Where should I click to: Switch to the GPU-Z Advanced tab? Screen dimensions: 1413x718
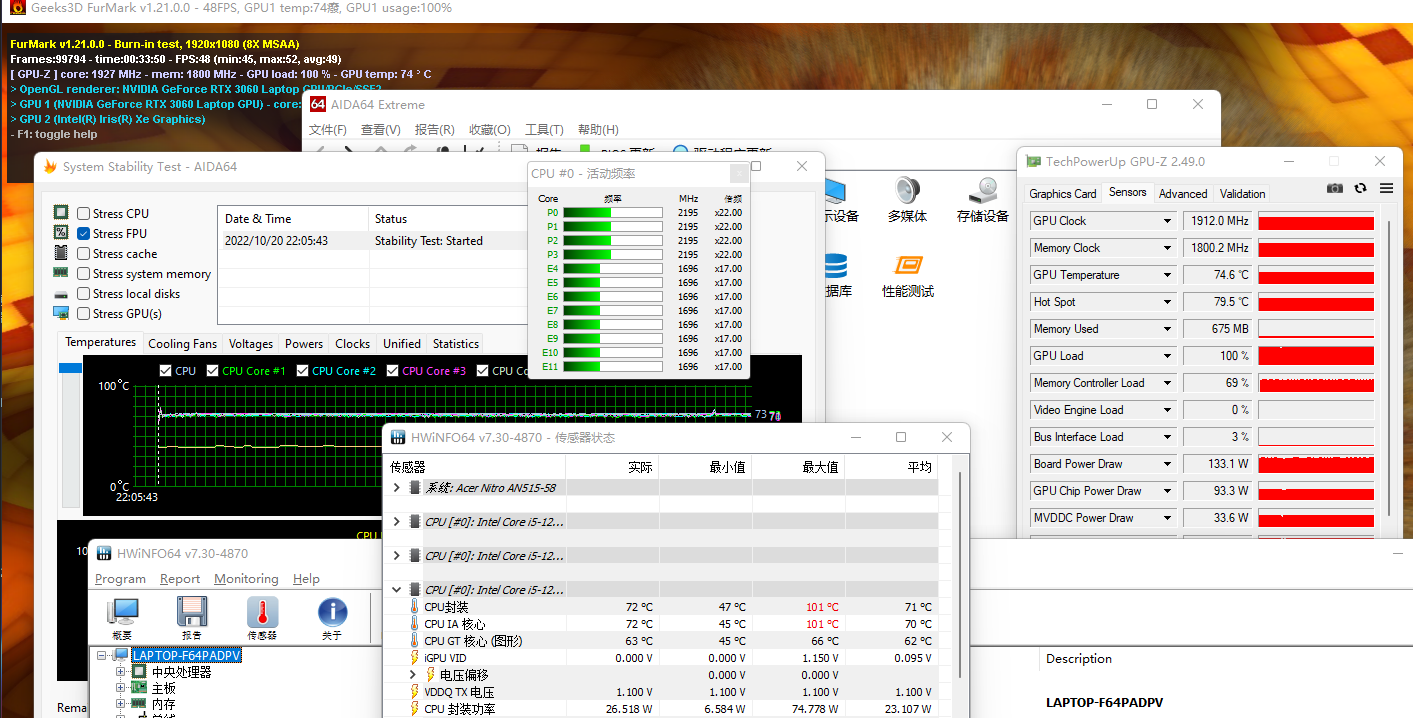tap(1183, 194)
